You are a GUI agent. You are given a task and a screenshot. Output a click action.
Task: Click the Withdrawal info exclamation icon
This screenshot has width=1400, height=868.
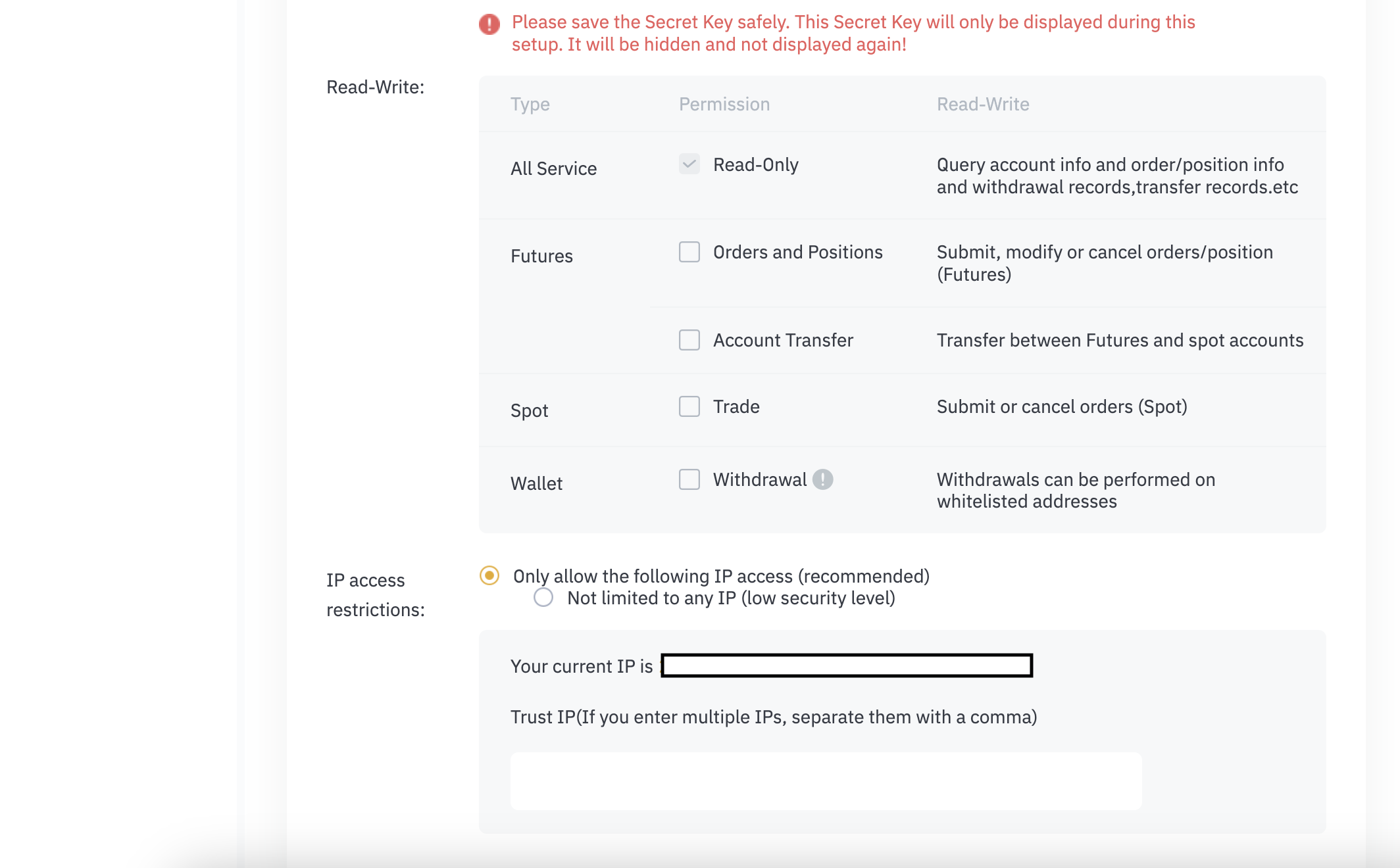pyautogui.click(x=822, y=479)
